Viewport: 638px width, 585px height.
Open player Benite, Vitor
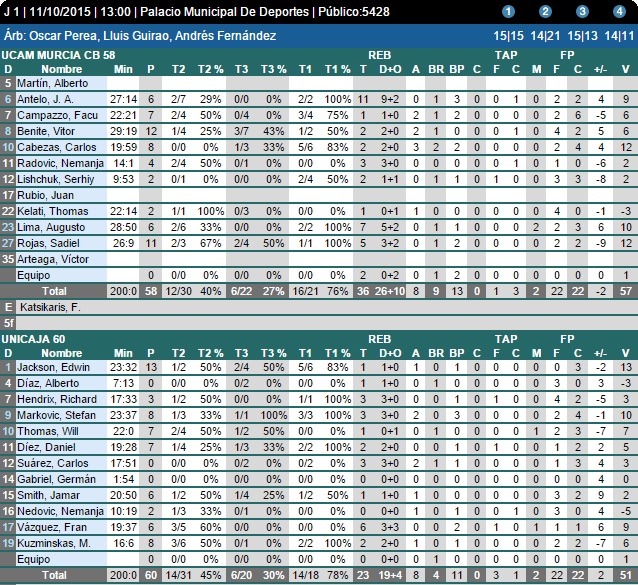tap(46, 131)
